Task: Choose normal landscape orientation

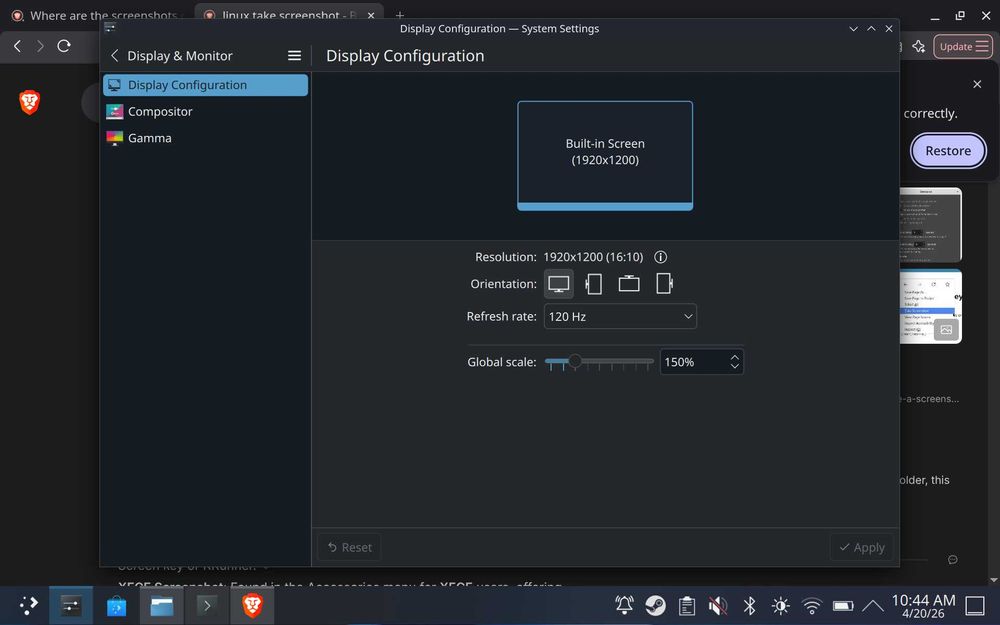Action: tap(559, 284)
